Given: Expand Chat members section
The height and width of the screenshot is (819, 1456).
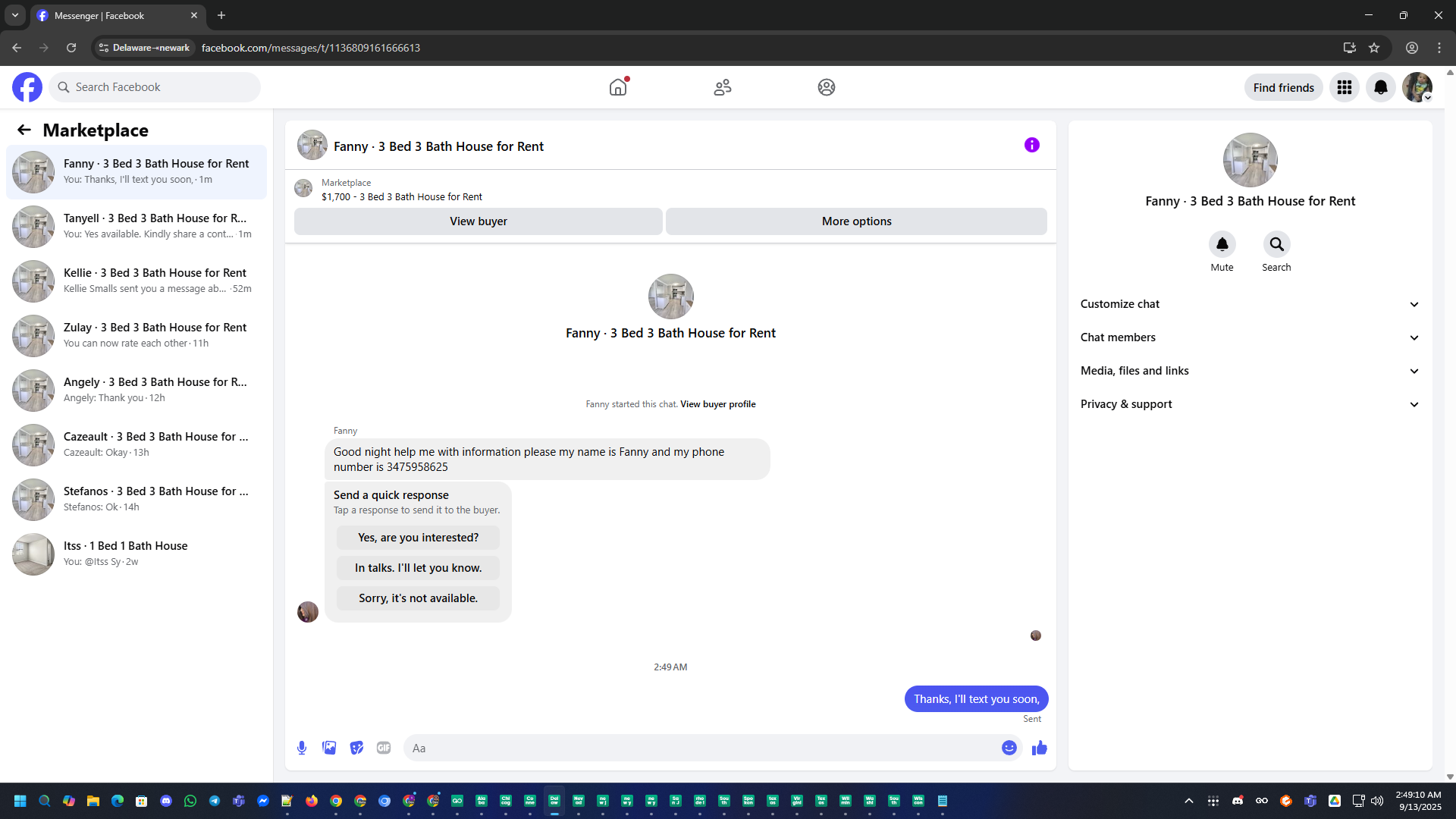Looking at the screenshot, I should tap(1250, 337).
